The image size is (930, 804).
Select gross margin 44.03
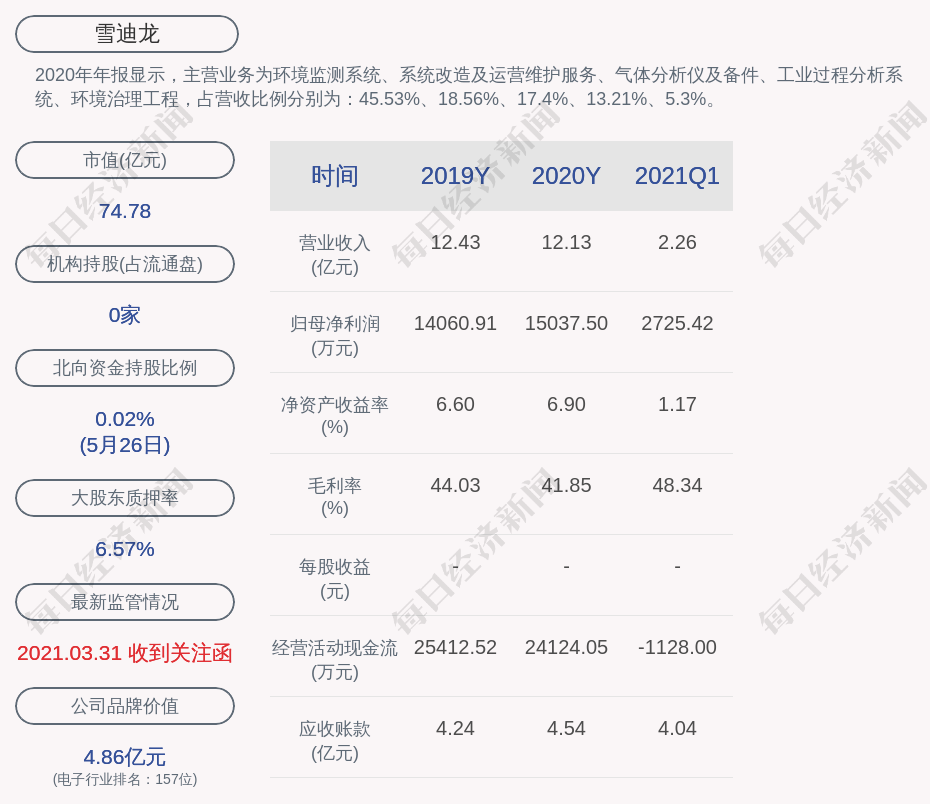(456, 486)
